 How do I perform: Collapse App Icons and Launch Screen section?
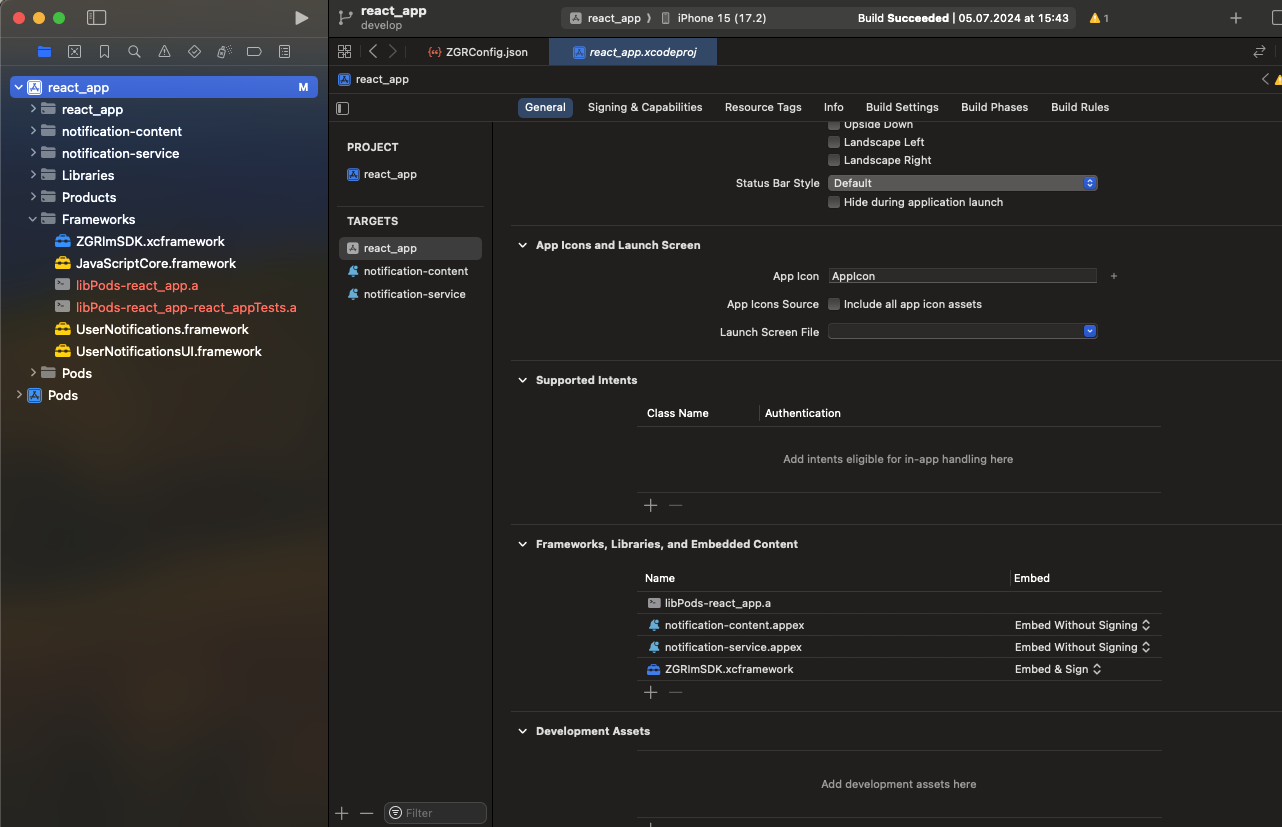pyautogui.click(x=522, y=245)
